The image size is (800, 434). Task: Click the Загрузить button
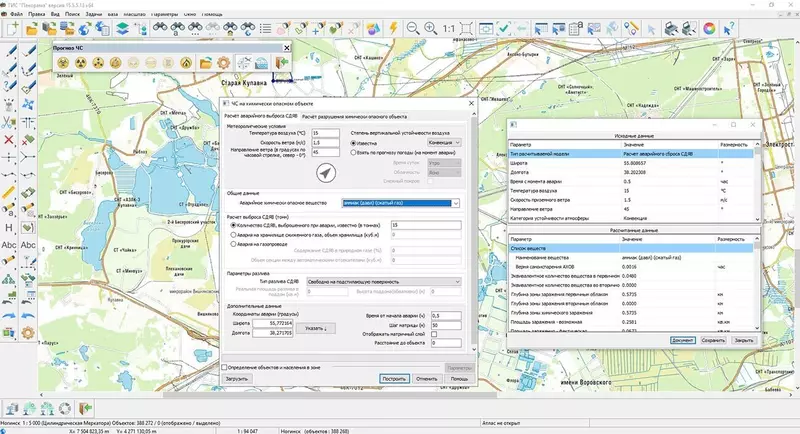click(x=237, y=378)
